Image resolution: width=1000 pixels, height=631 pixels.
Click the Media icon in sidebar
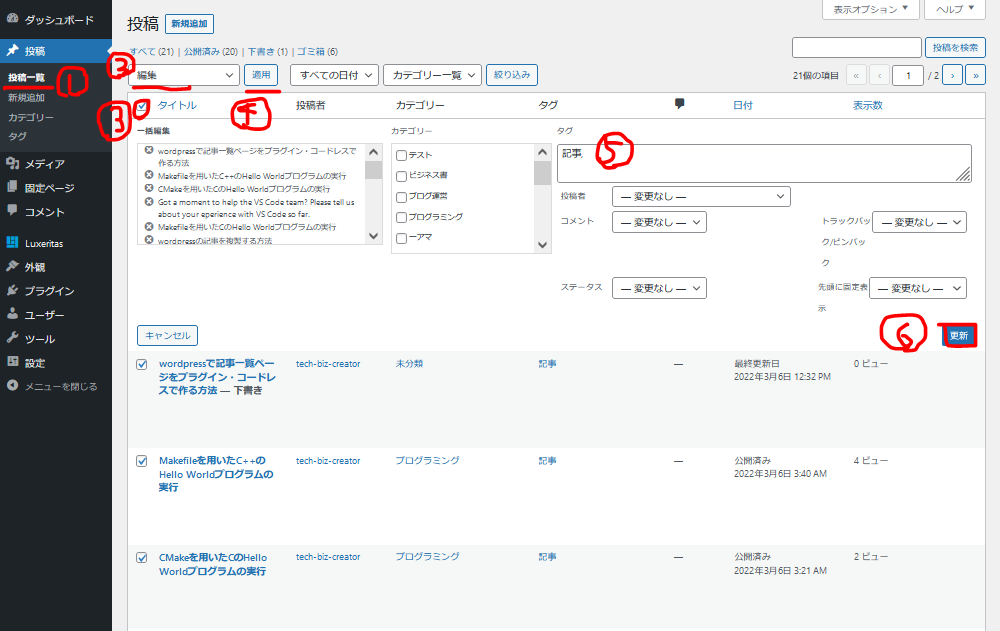pyautogui.click(x=12, y=163)
